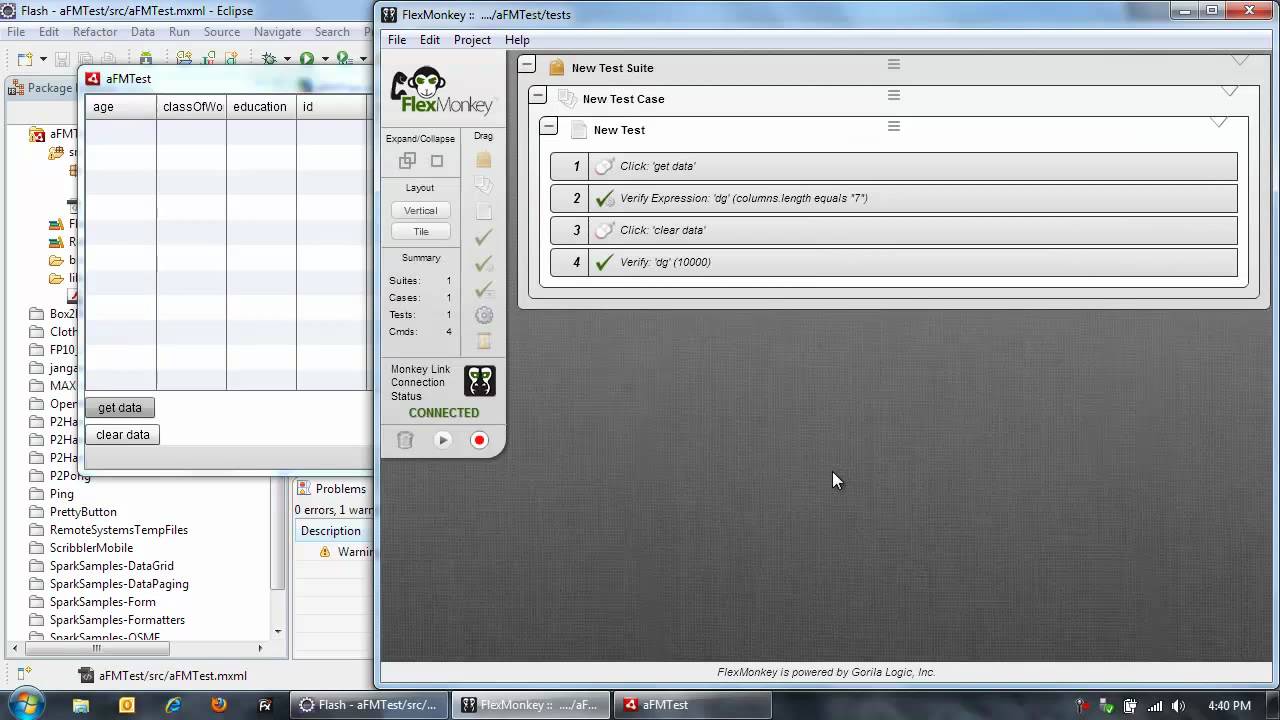
Task: Collapse New Test Case with minus button
Action: [538, 96]
